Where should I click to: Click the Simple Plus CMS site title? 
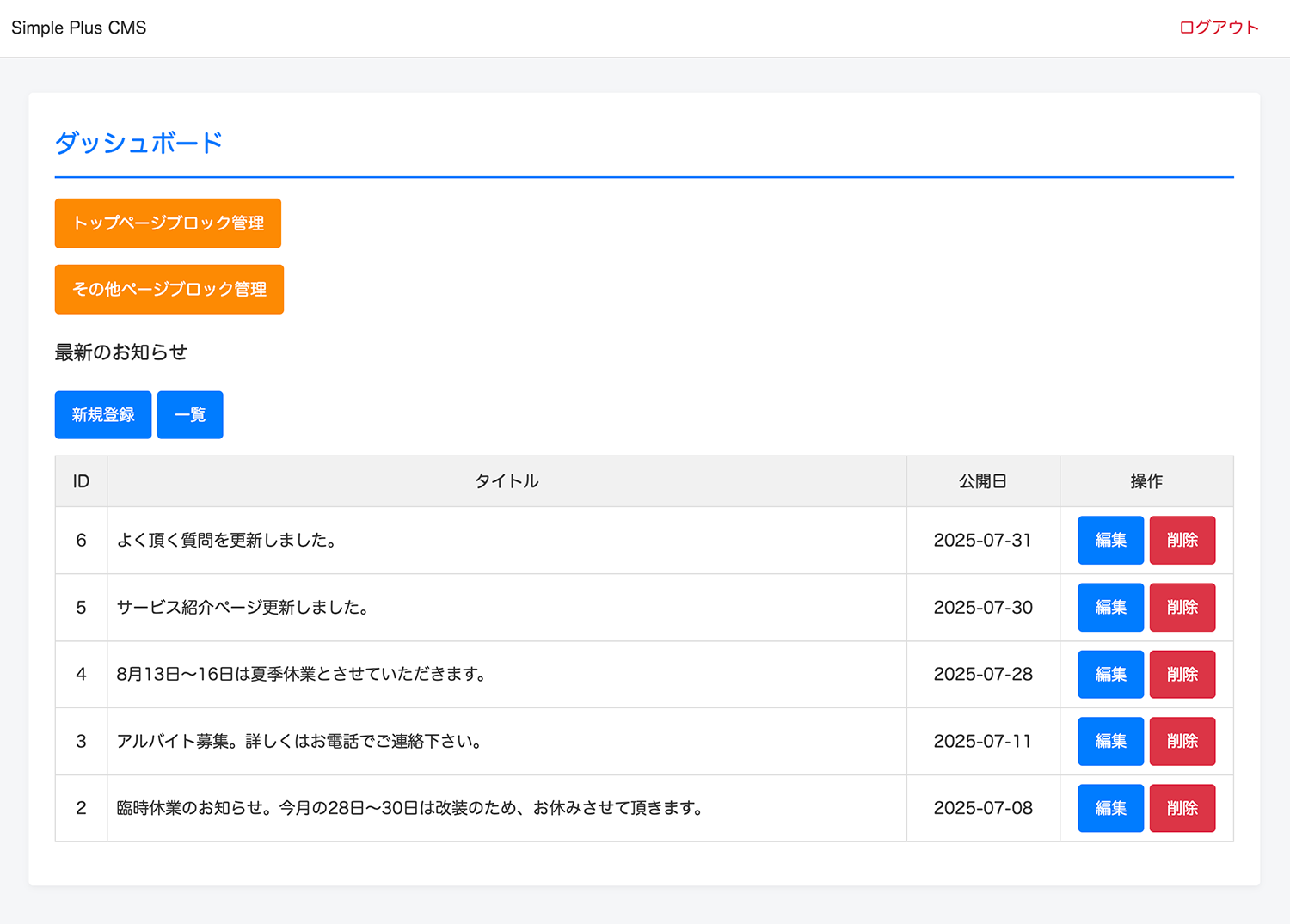coord(79,28)
